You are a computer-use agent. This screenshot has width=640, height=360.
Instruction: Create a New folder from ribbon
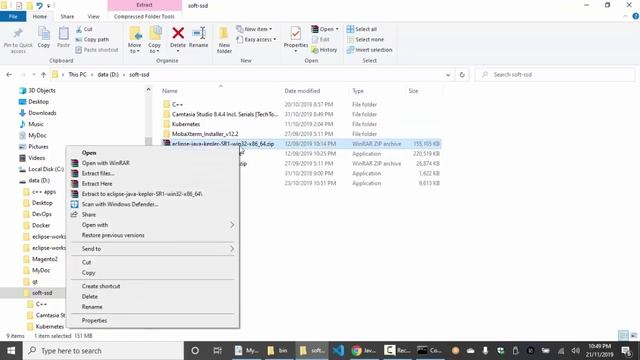coord(224,40)
